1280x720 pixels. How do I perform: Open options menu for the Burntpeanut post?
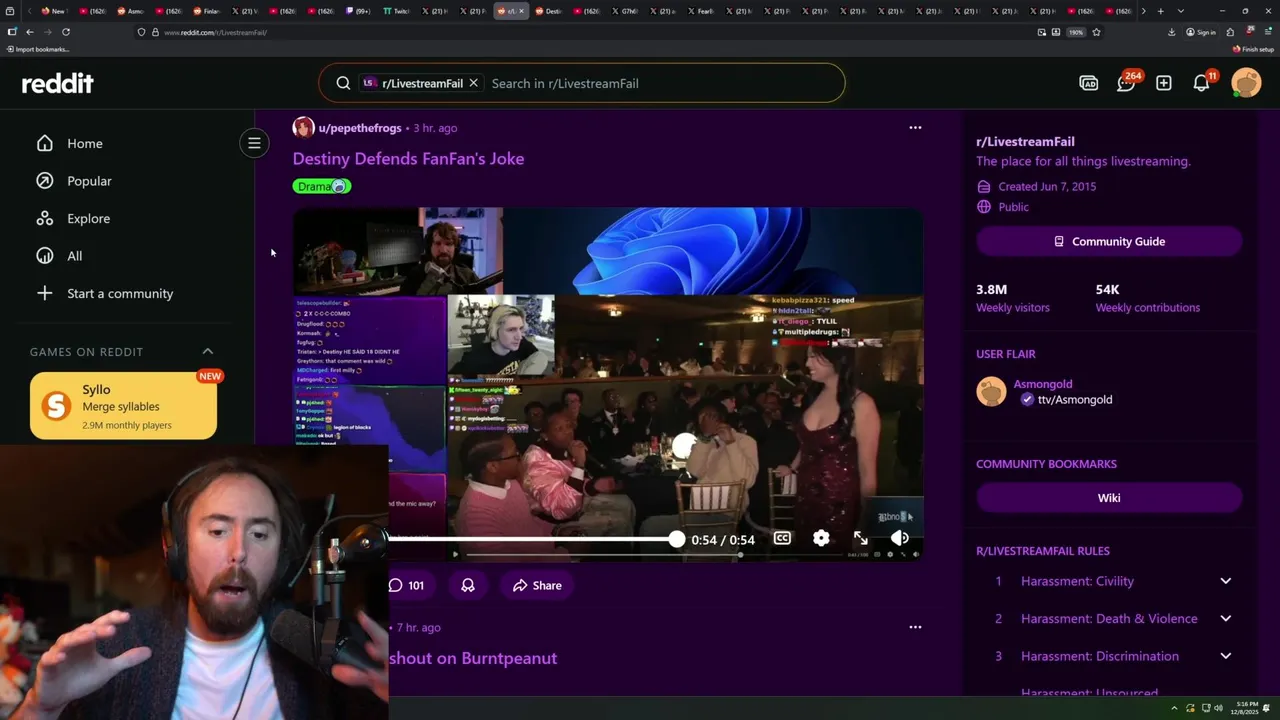(915, 627)
